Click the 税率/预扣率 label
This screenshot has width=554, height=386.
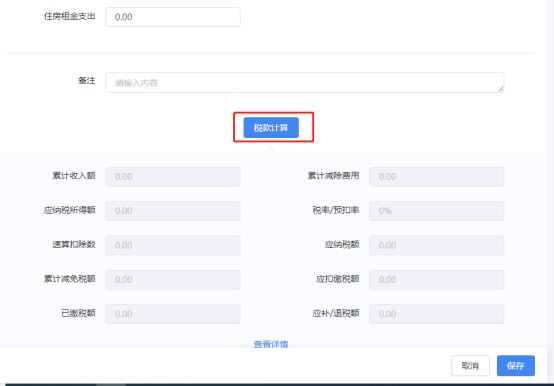(336, 210)
